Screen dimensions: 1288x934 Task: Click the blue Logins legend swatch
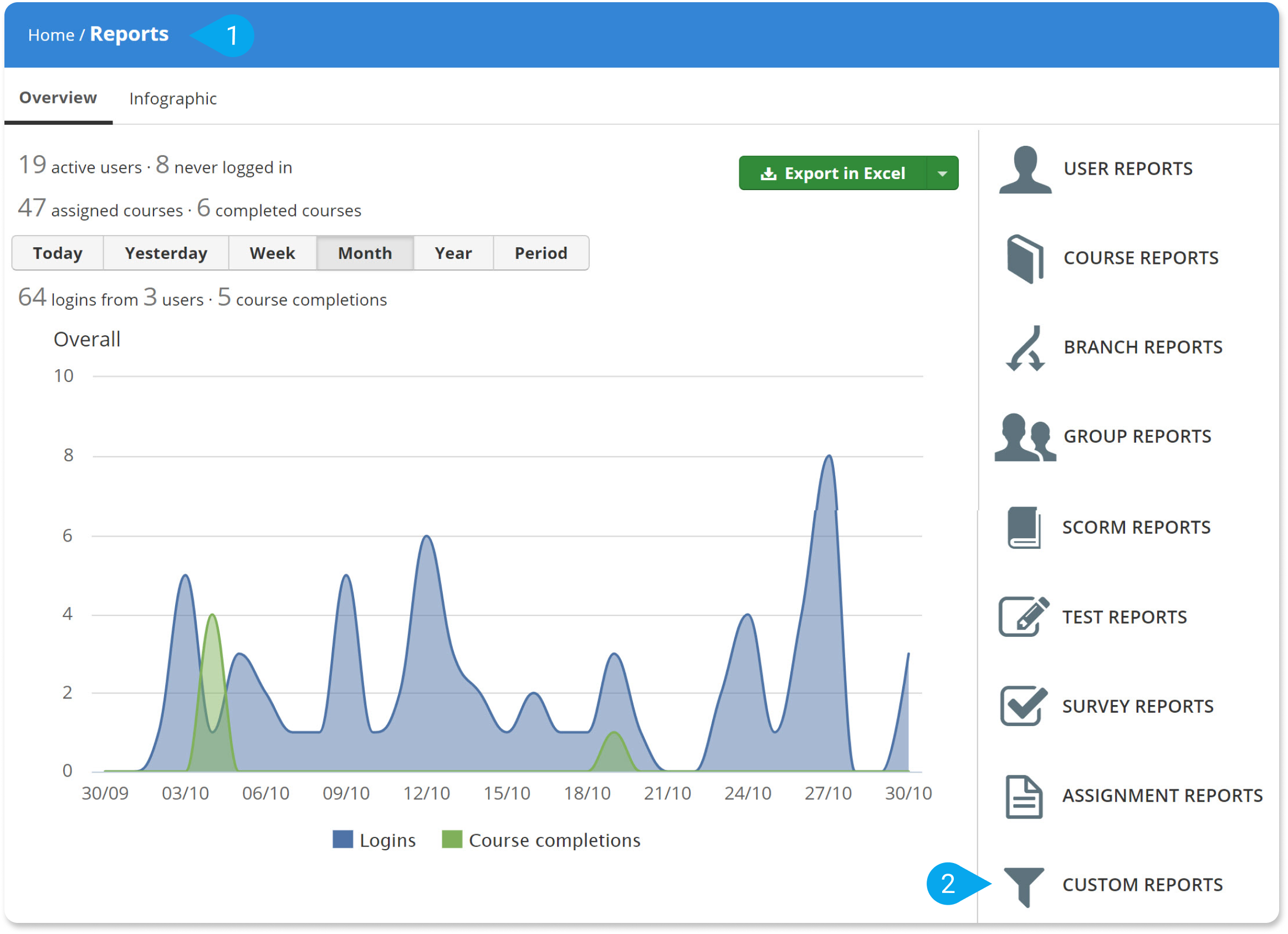click(343, 839)
